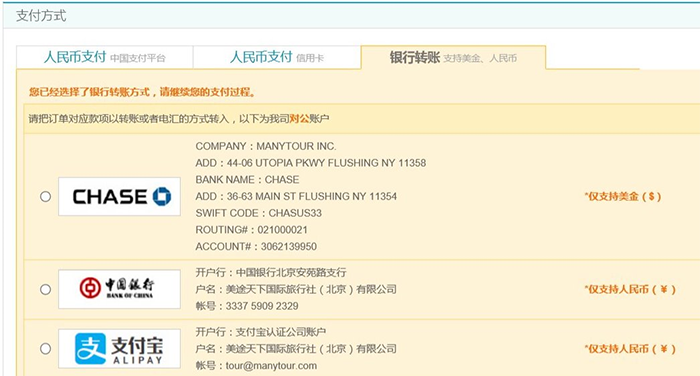Screen dimensions: 700x376
Task: Click the Bank of China logo
Action: 119,289
